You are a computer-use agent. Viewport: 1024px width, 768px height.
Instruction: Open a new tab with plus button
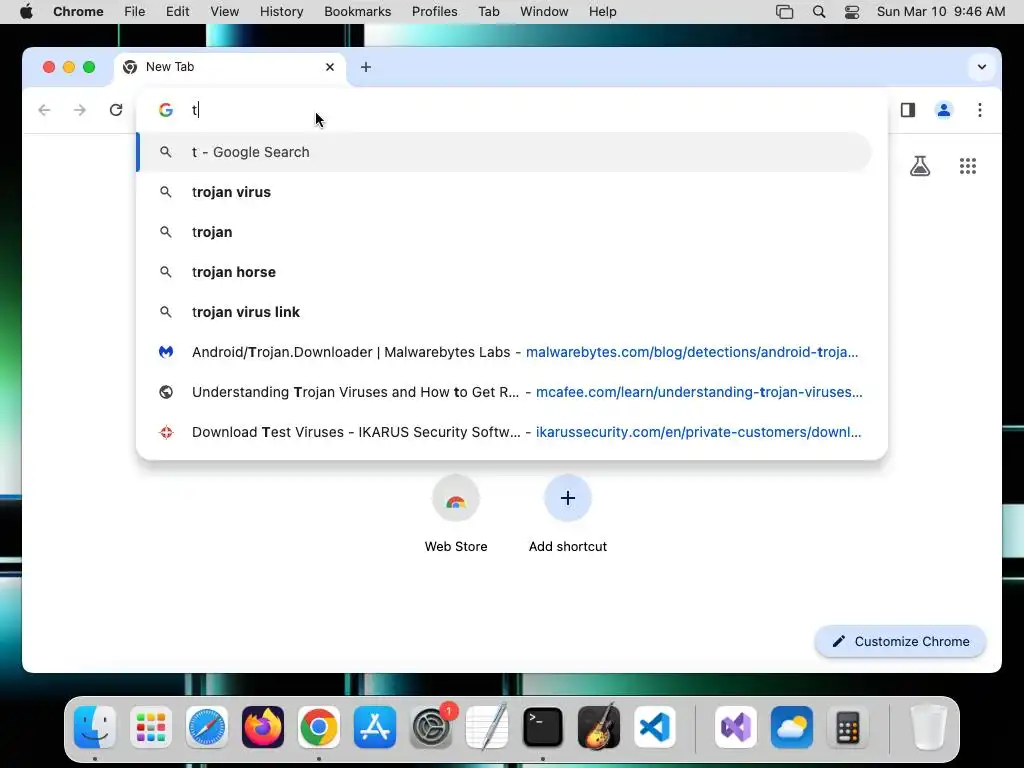tap(366, 67)
